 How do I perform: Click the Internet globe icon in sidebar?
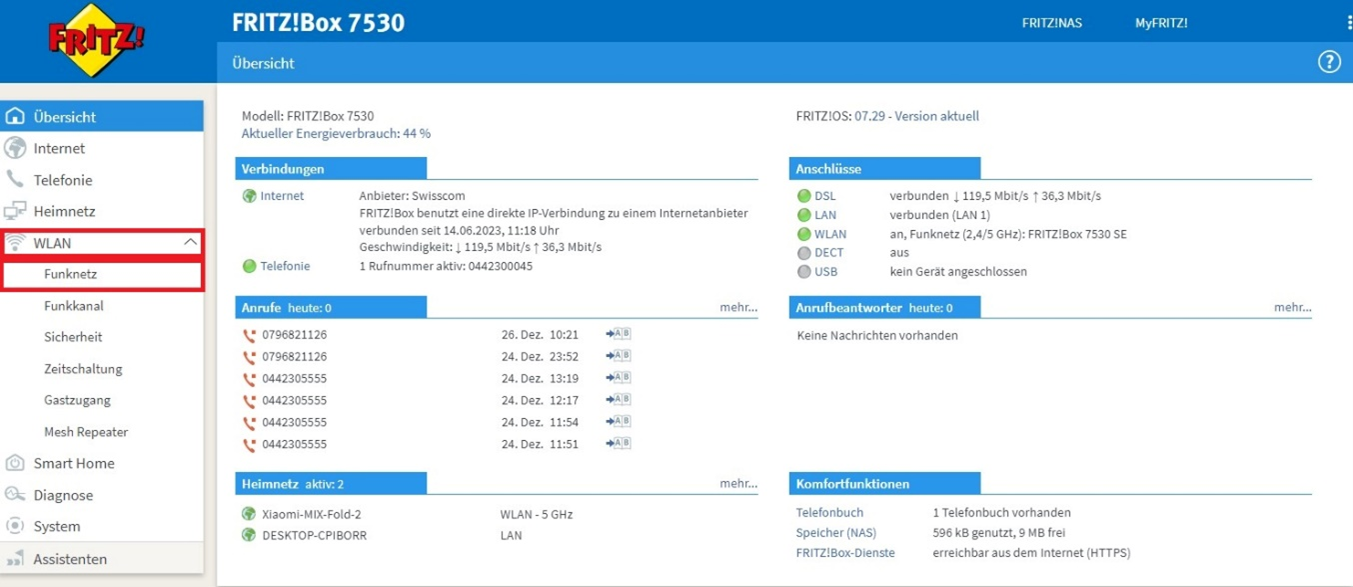pos(15,148)
